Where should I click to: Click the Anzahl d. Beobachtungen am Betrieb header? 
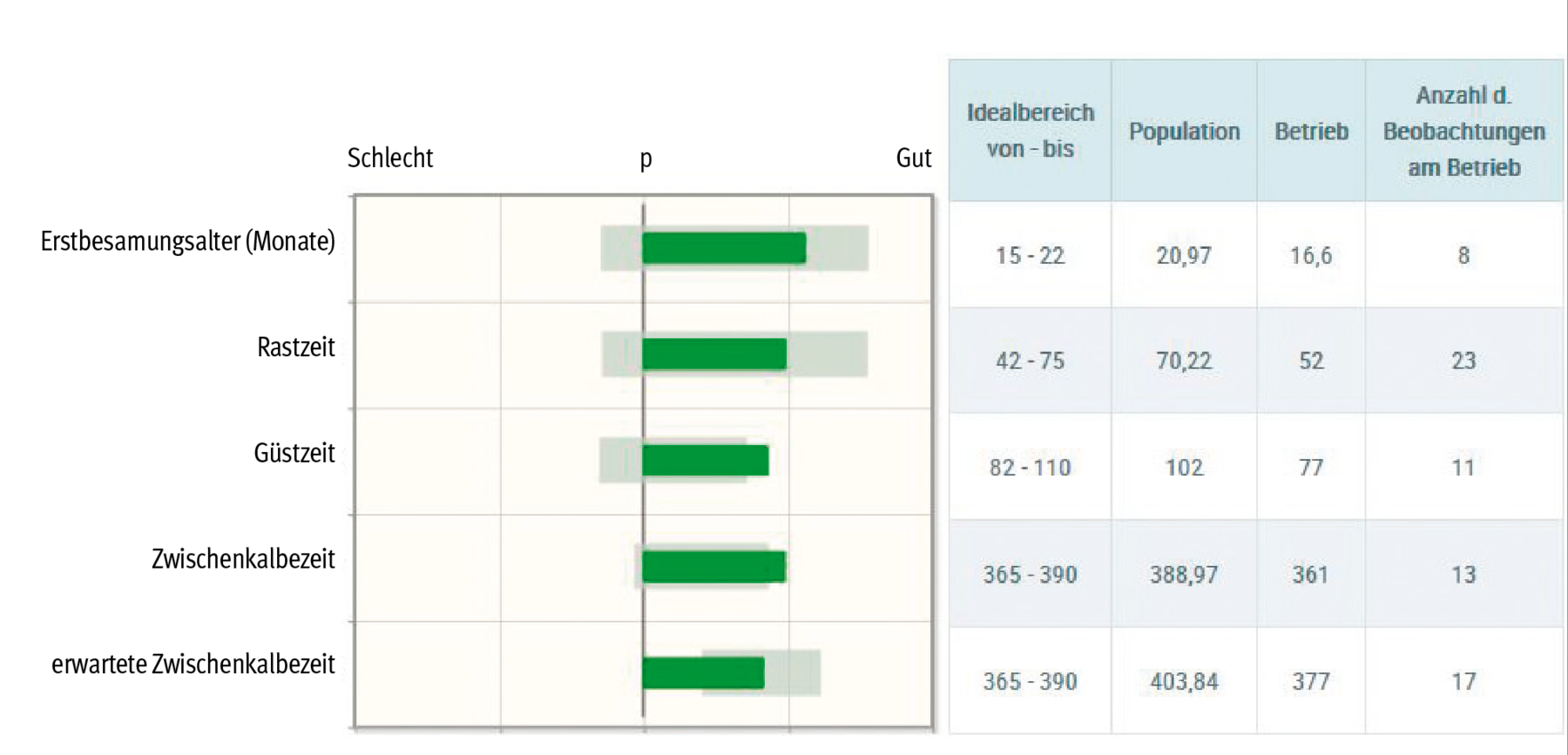(x=1463, y=131)
